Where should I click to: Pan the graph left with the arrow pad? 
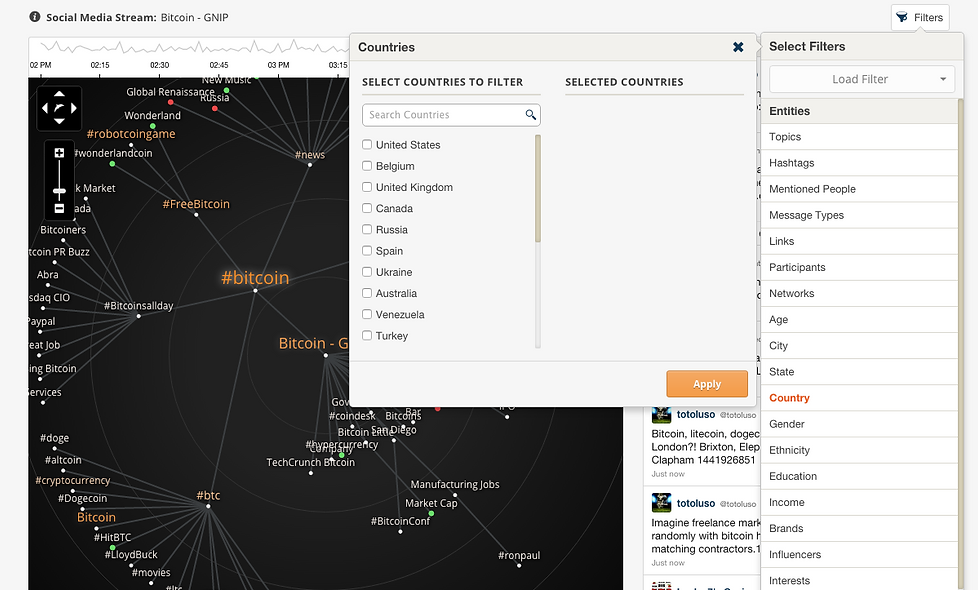coord(45,108)
